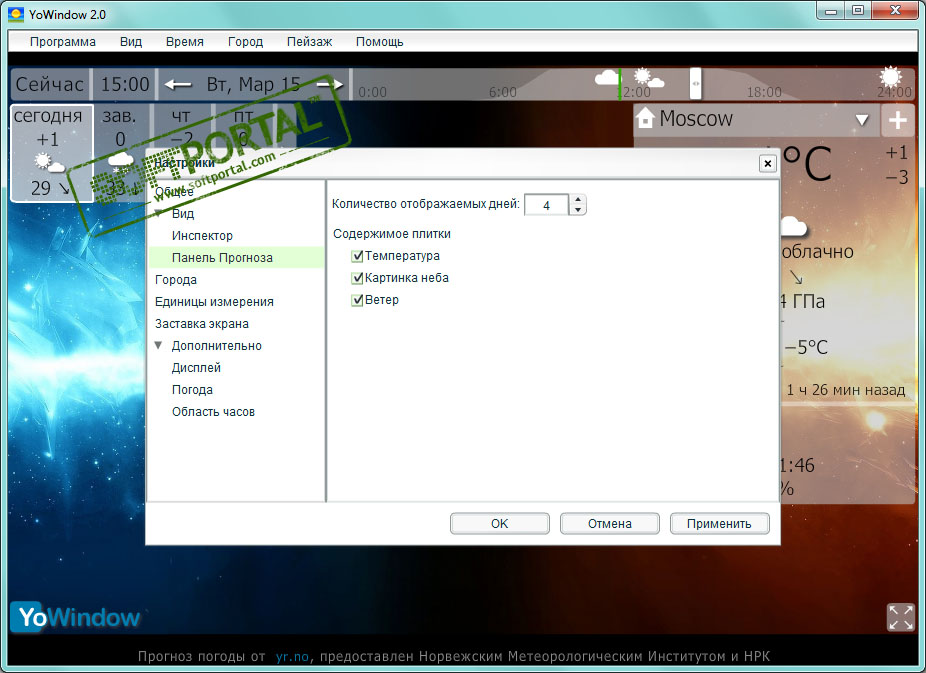
Task: Click the Применить button
Action: coord(719,524)
